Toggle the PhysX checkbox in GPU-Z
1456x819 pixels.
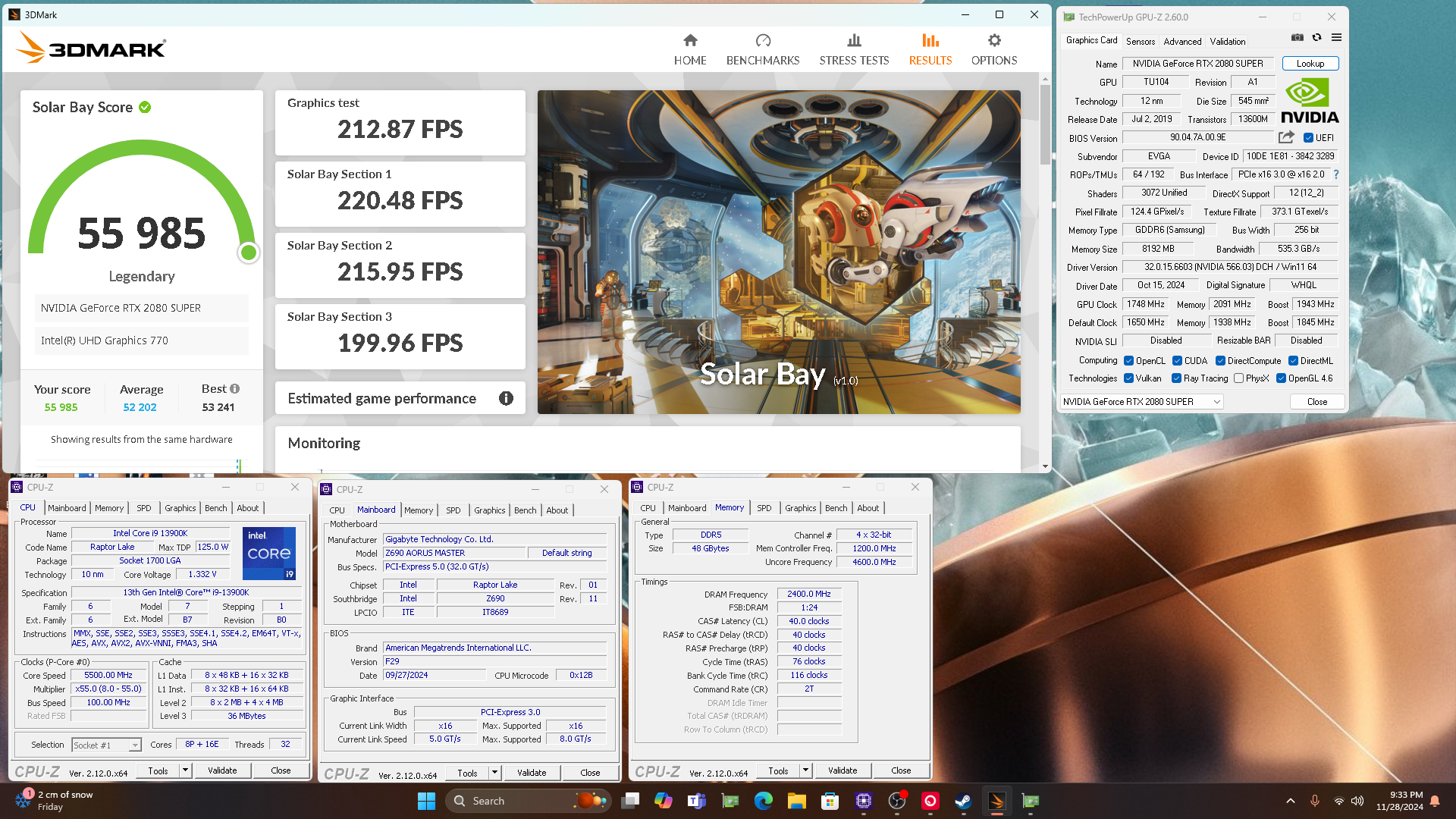1238,378
